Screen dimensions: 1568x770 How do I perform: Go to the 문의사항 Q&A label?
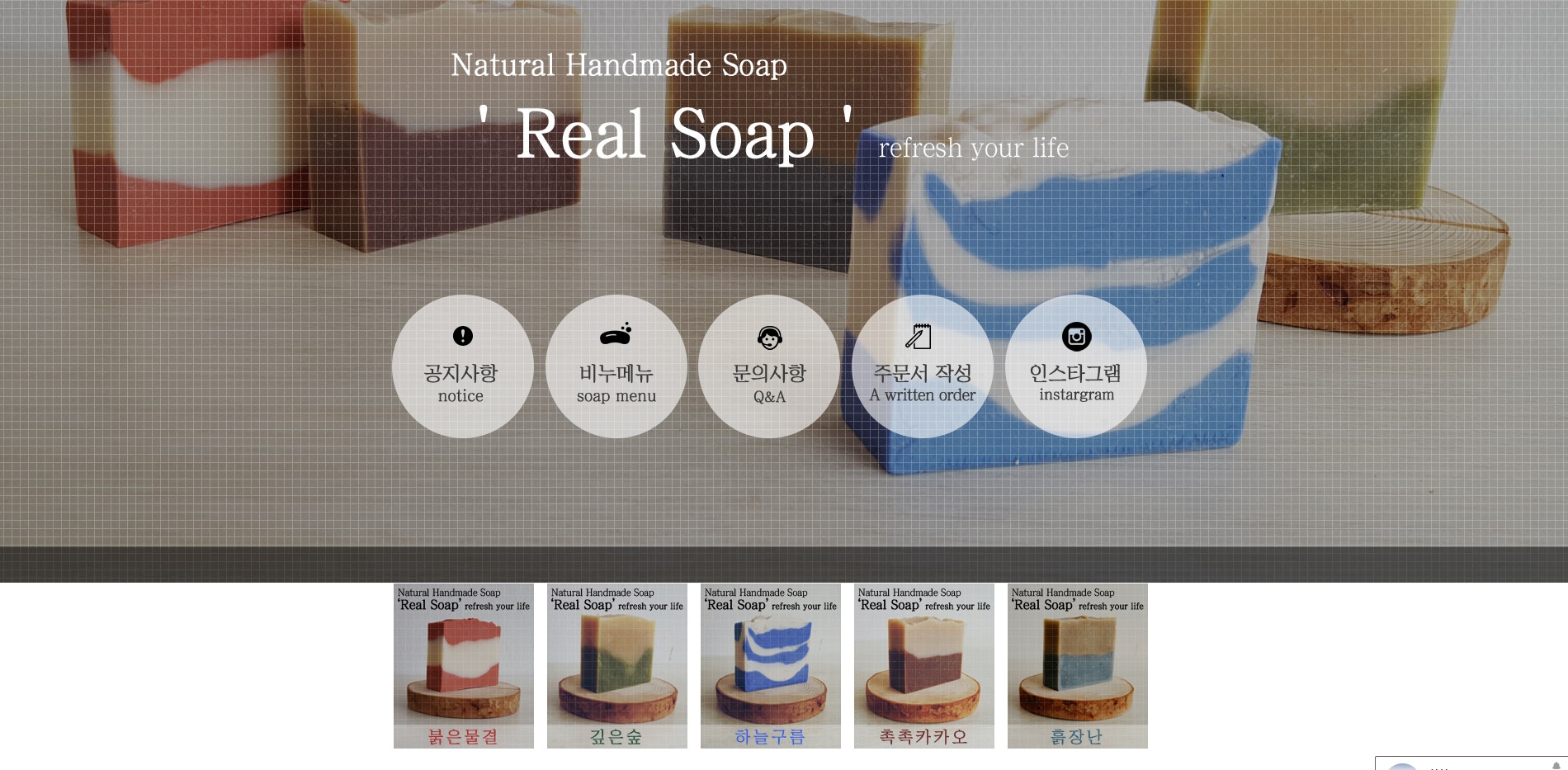(x=769, y=384)
